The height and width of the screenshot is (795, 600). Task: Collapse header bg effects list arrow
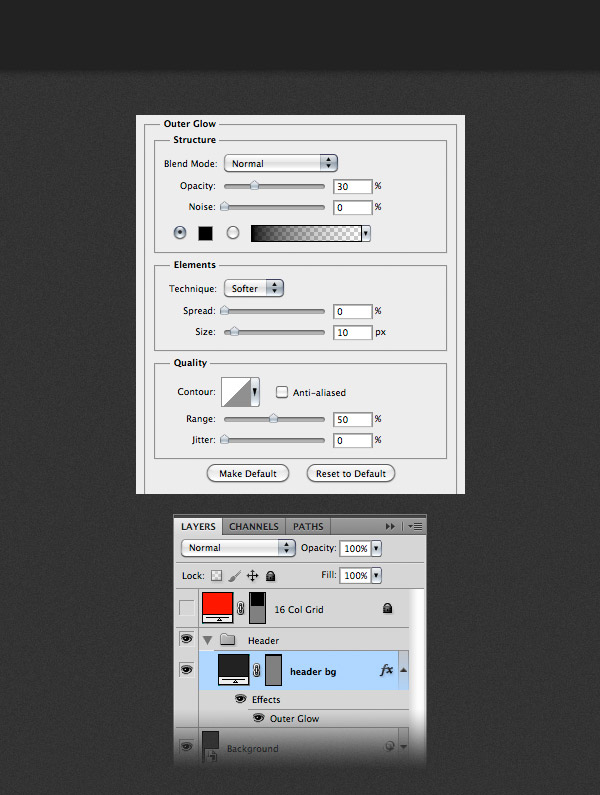pos(404,670)
